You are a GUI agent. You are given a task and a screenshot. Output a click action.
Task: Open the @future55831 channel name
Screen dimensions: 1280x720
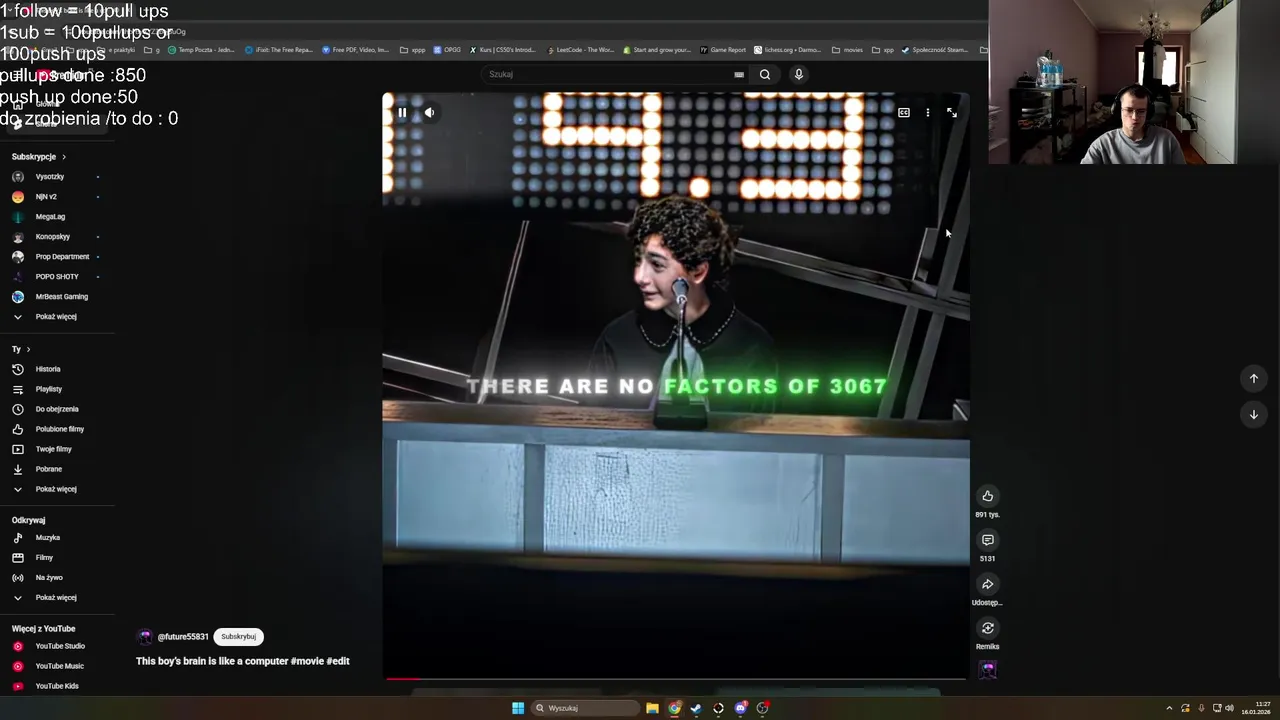click(183, 637)
